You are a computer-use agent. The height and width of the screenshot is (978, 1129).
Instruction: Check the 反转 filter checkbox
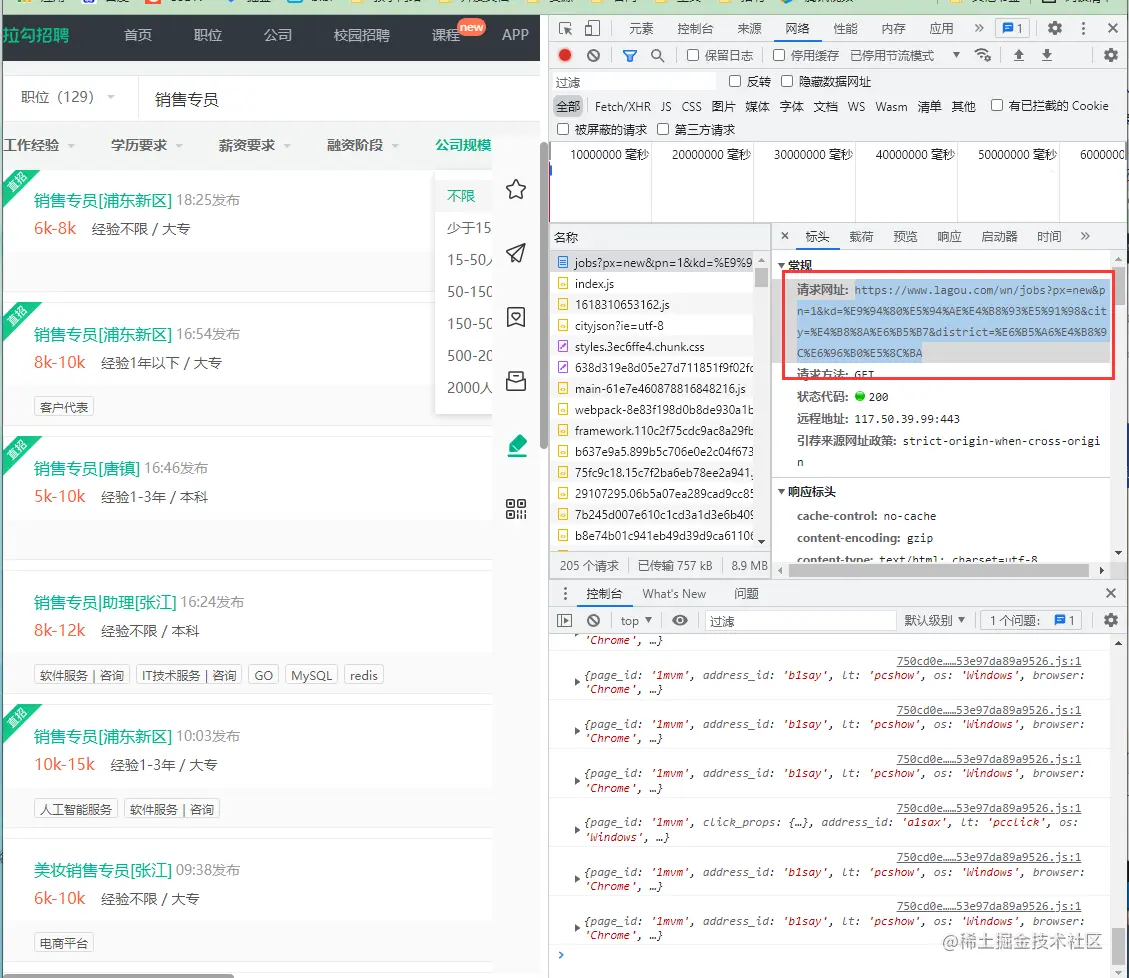coord(735,81)
